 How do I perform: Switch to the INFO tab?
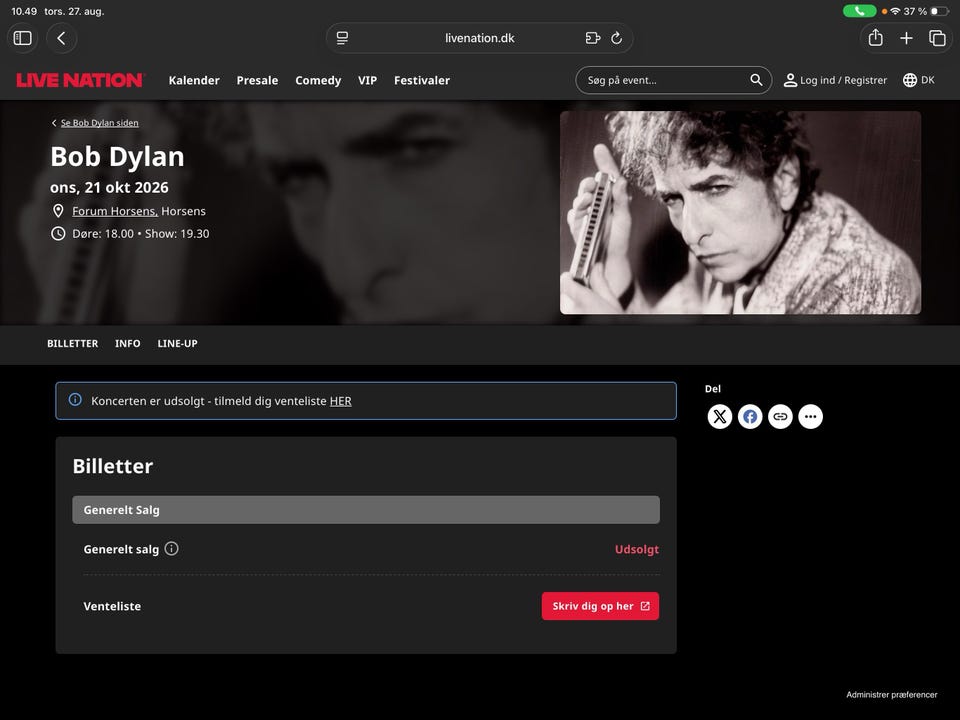[x=127, y=343]
